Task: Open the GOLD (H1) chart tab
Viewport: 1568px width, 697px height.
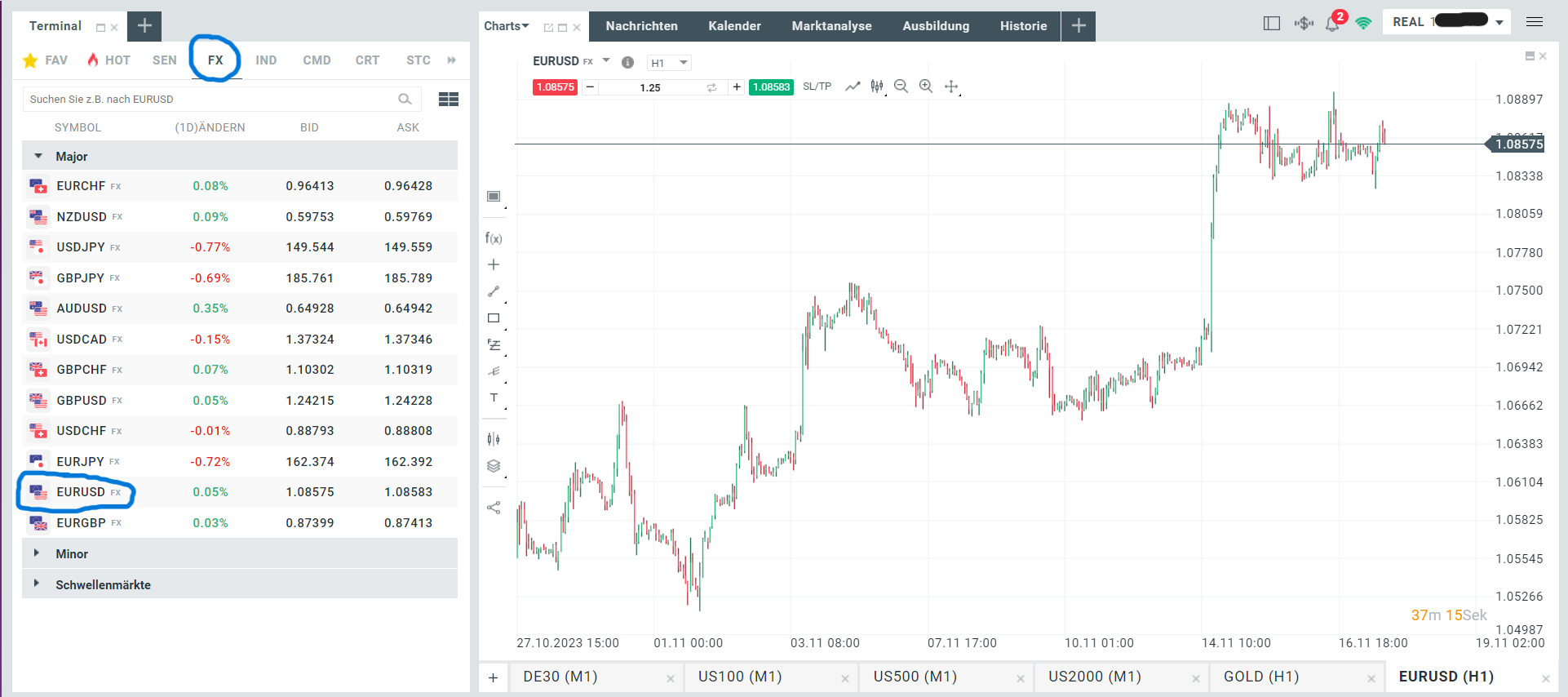Action: click(1261, 677)
